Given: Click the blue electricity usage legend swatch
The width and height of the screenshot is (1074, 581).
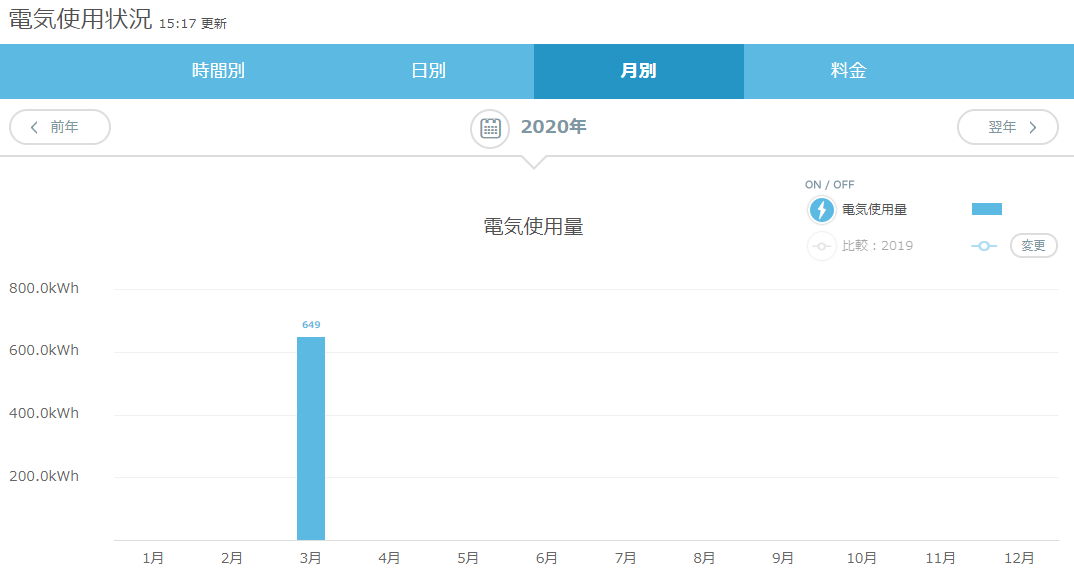Looking at the screenshot, I should point(986,209).
